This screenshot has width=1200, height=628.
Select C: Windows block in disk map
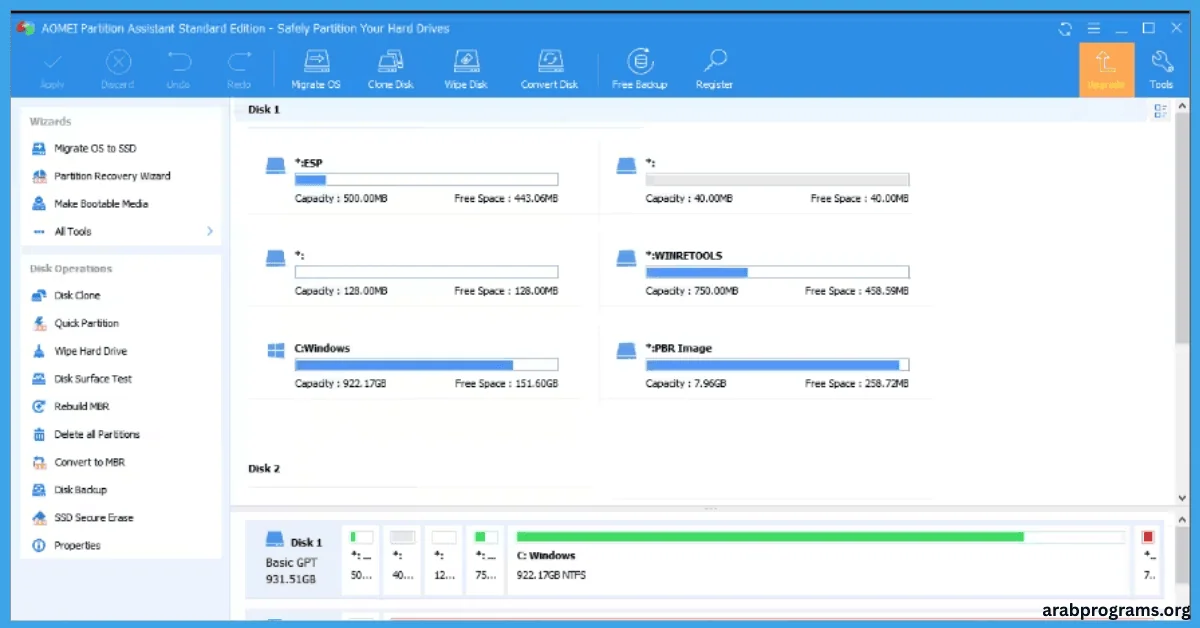tap(817, 558)
